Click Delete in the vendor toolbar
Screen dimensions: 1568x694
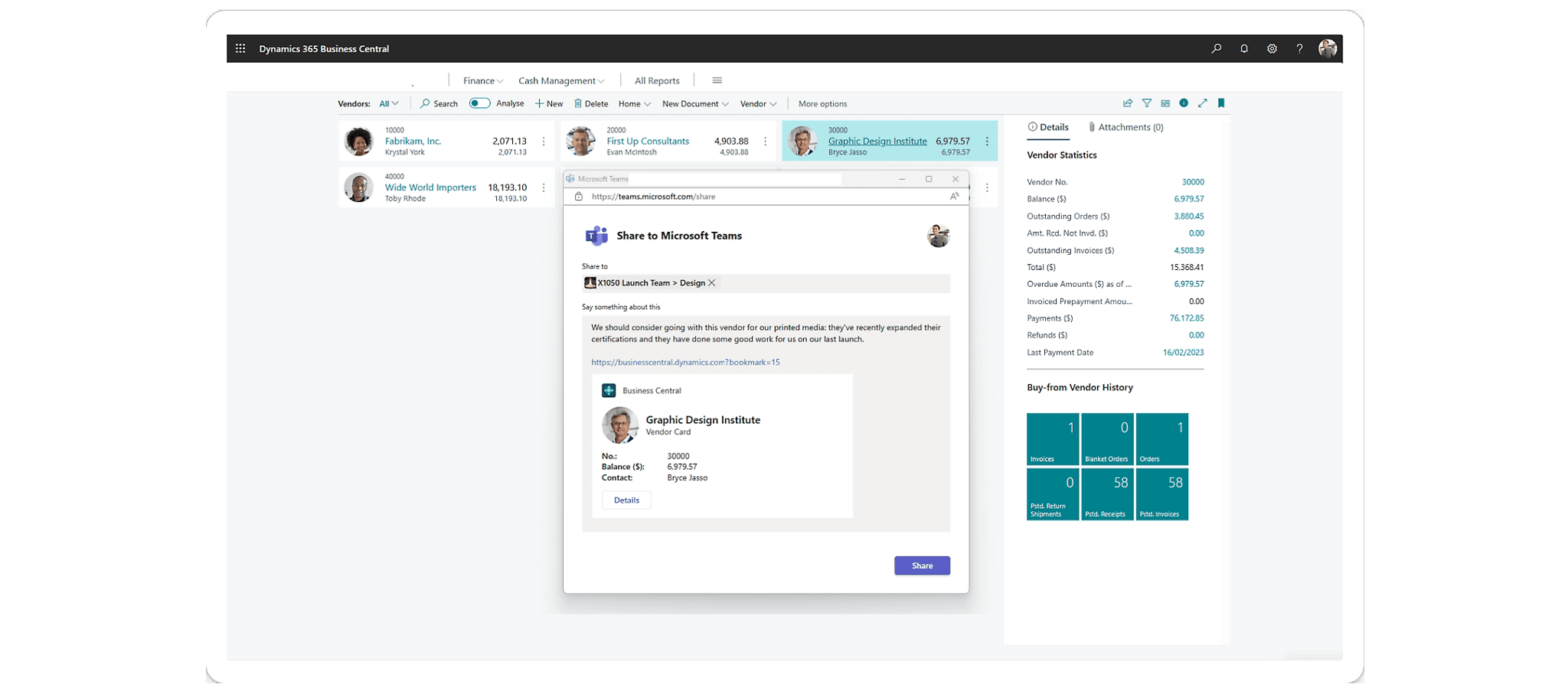tap(591, 104)
